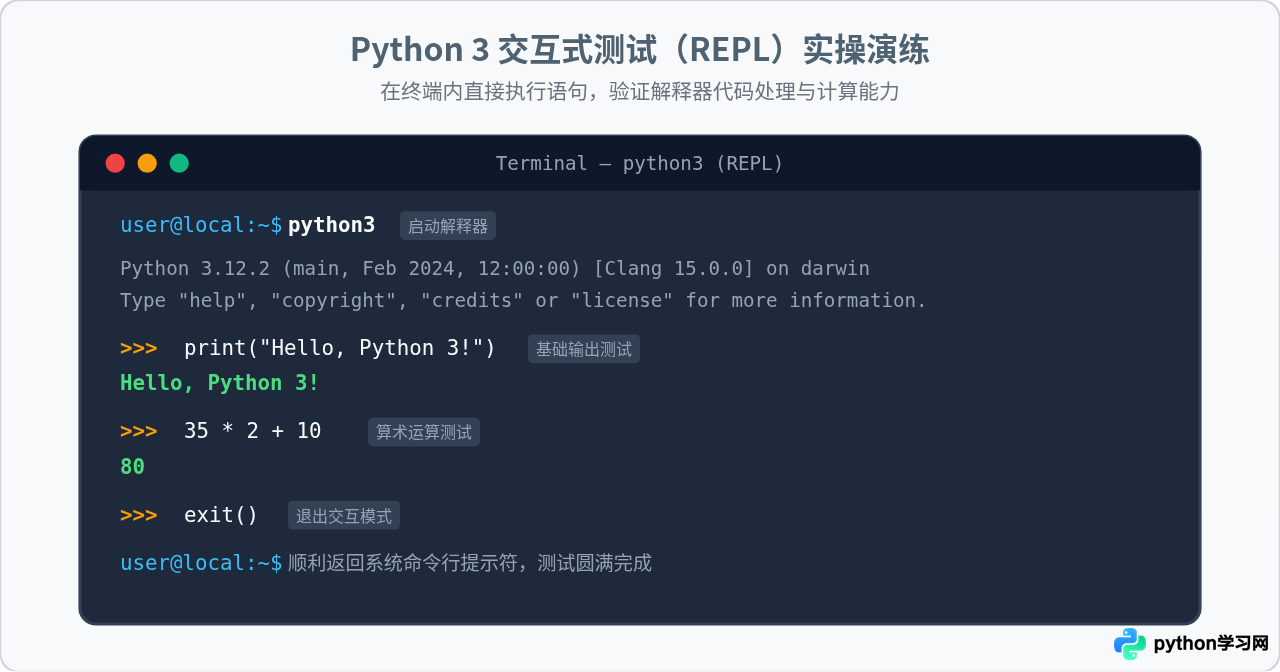Click the orange minimize dot in terminal
Viewport: 1280px width, 672px height.
147,163
